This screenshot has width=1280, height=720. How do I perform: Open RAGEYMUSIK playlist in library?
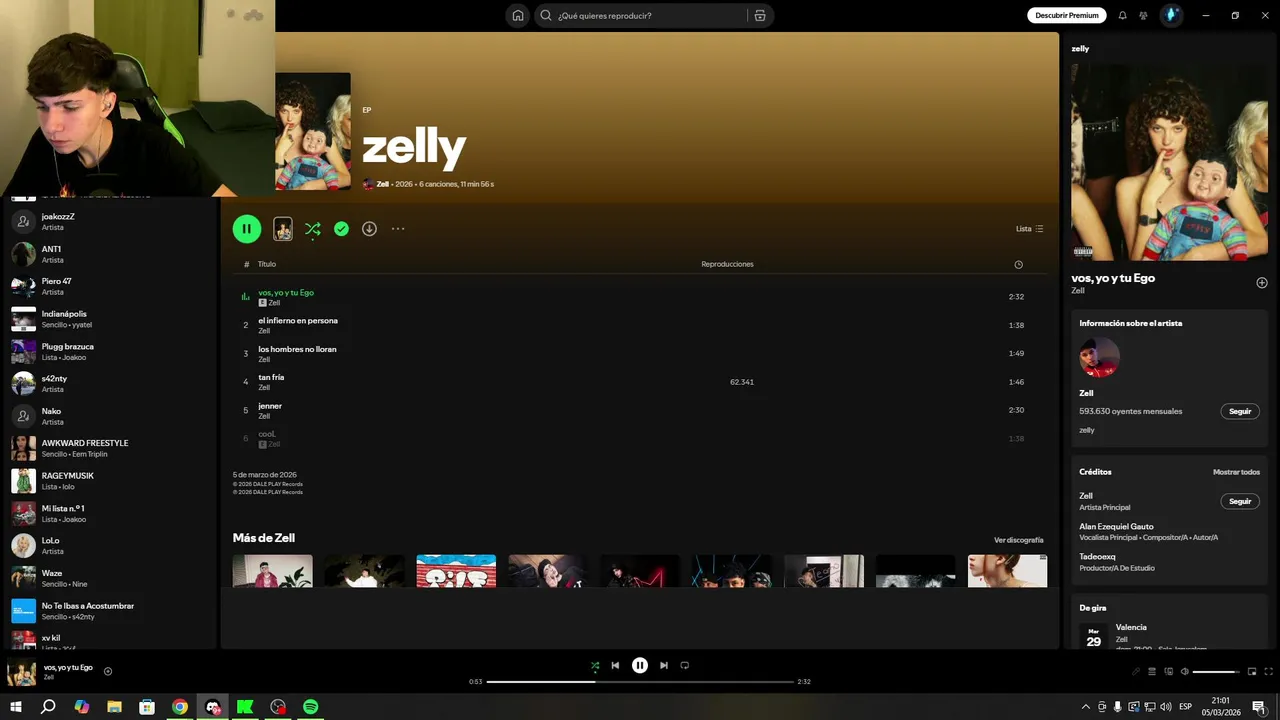pos(110,481)
